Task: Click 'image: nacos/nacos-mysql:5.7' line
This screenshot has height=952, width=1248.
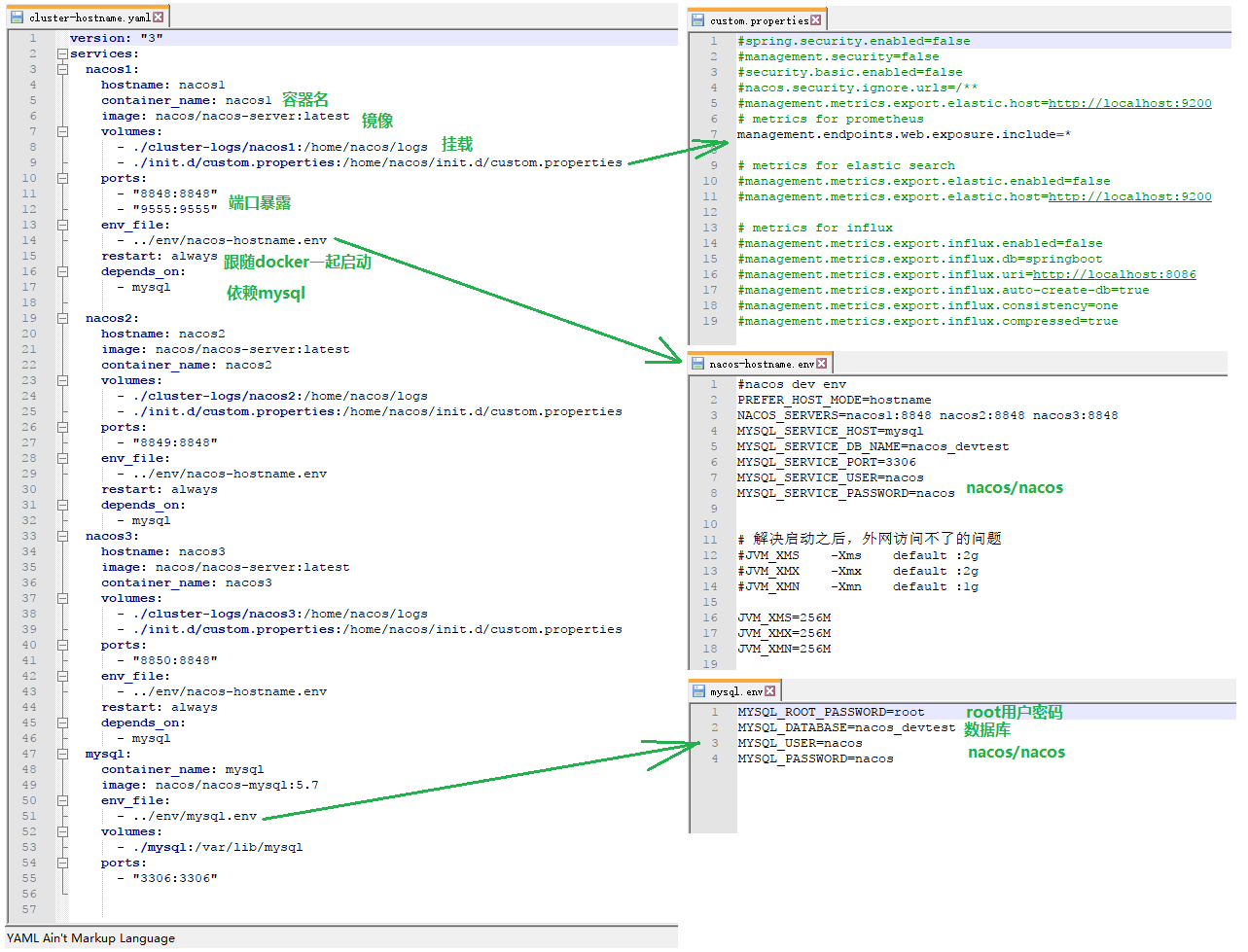Action: point(210,785)
